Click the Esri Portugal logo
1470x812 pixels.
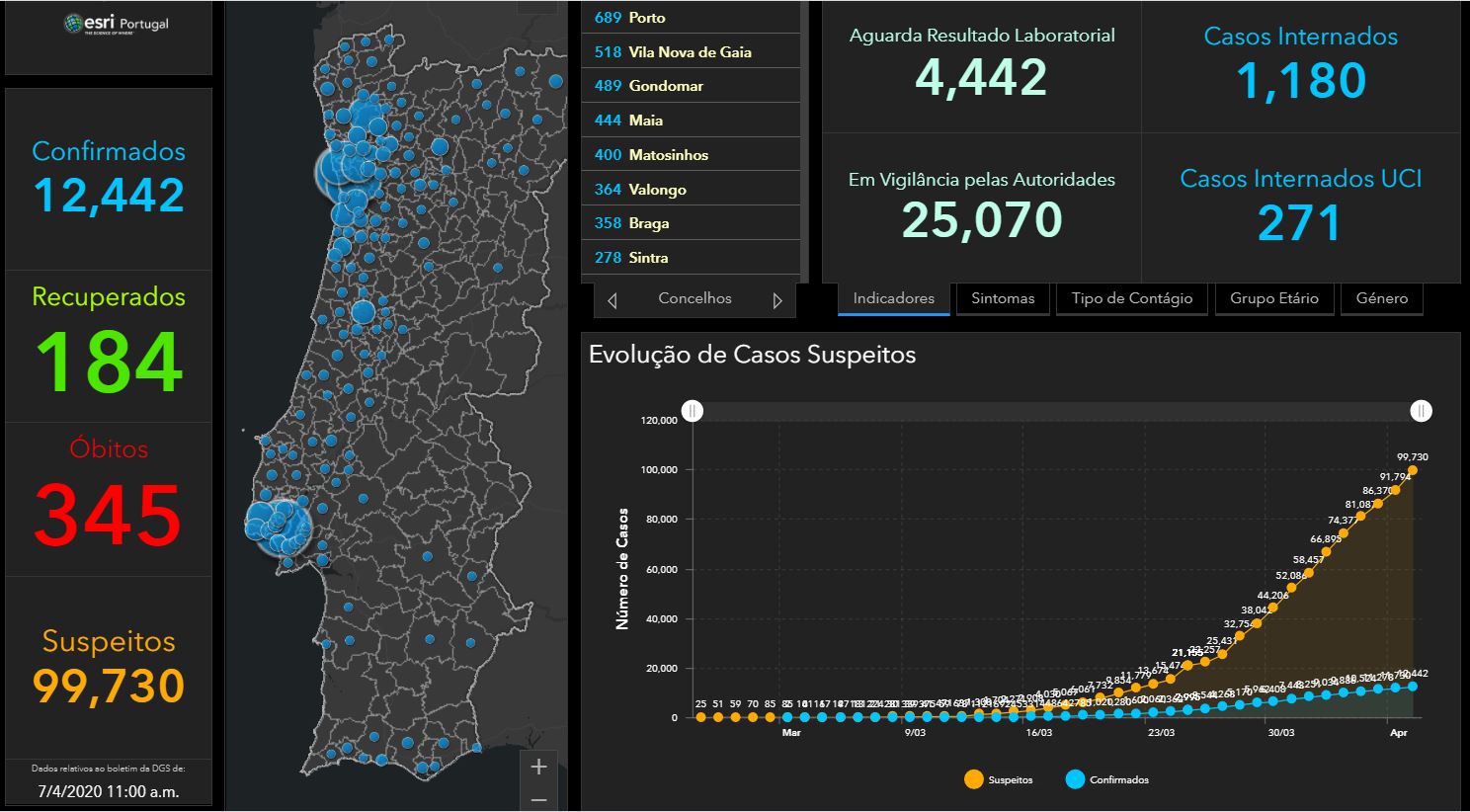116,25
